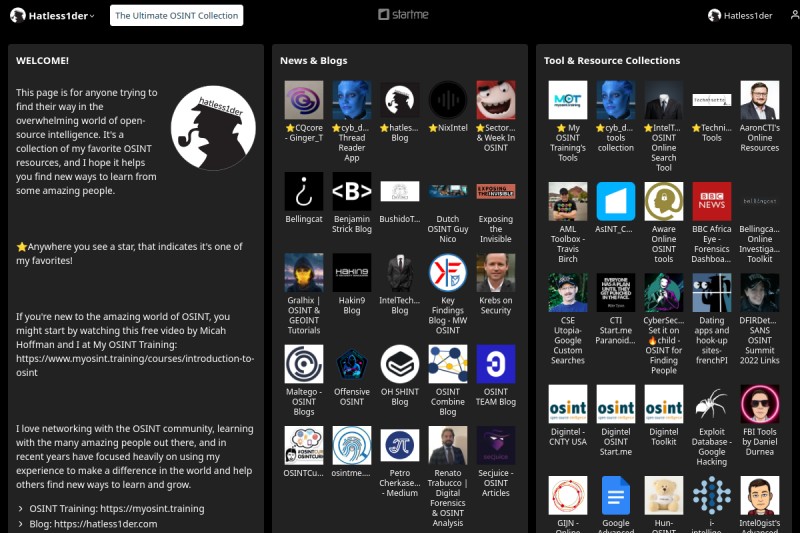Open the https://myosint.training link

coord(152,509)
